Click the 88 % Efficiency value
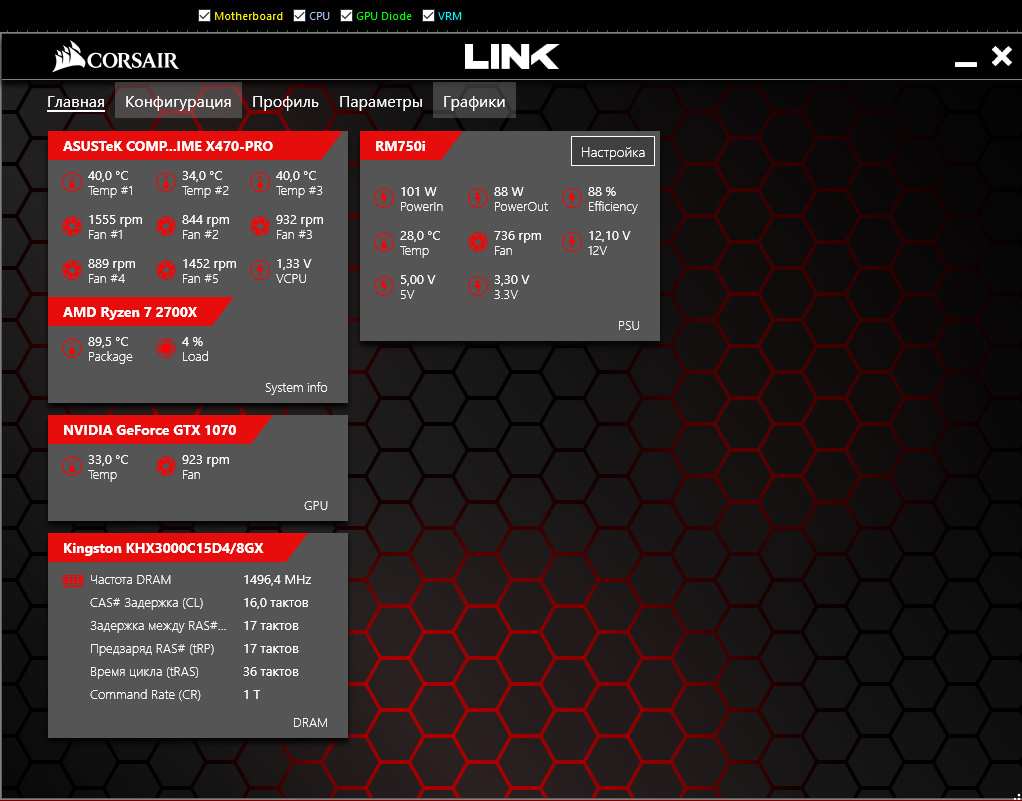 tap(602, 192)
